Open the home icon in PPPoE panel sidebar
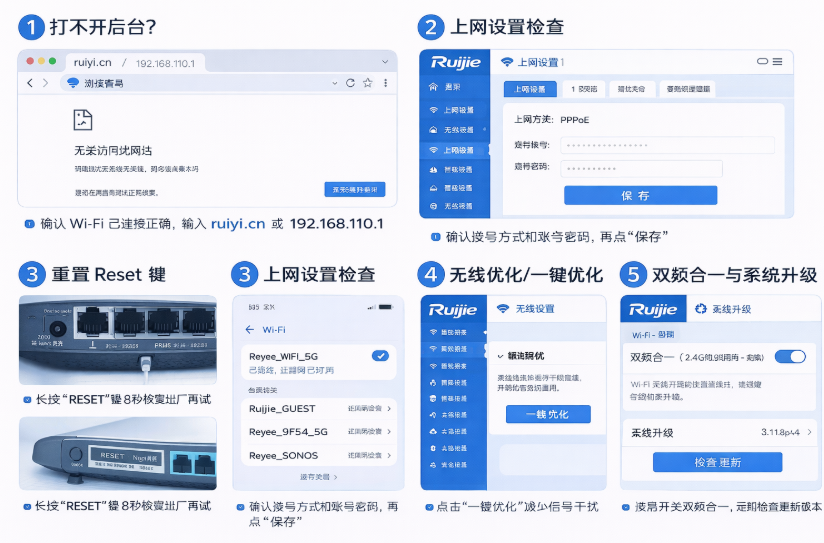This screenshot has width=824, height=543. pos(433,87)
